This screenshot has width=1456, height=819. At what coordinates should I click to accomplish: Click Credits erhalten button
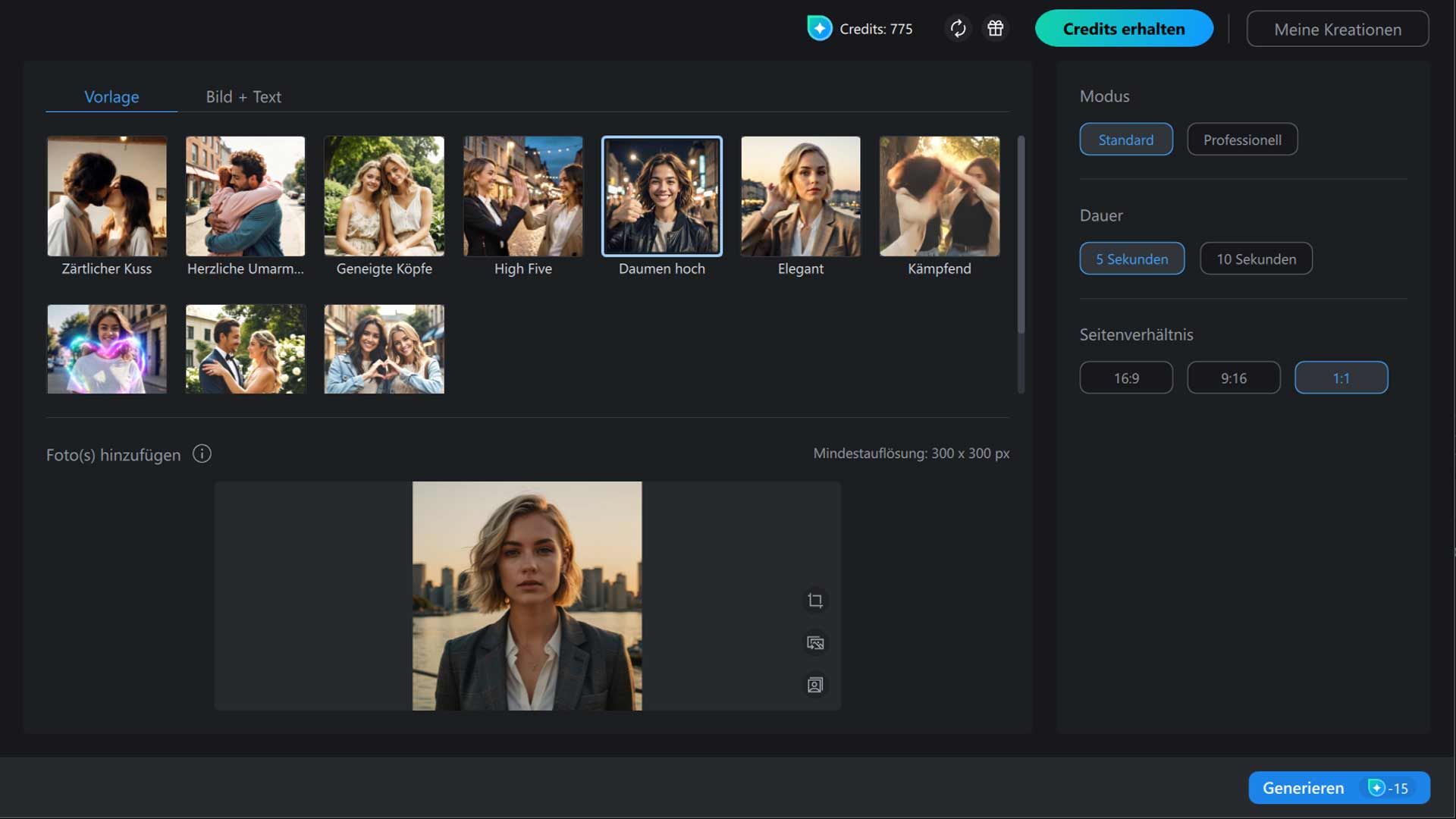click(x=1123, y=29)
